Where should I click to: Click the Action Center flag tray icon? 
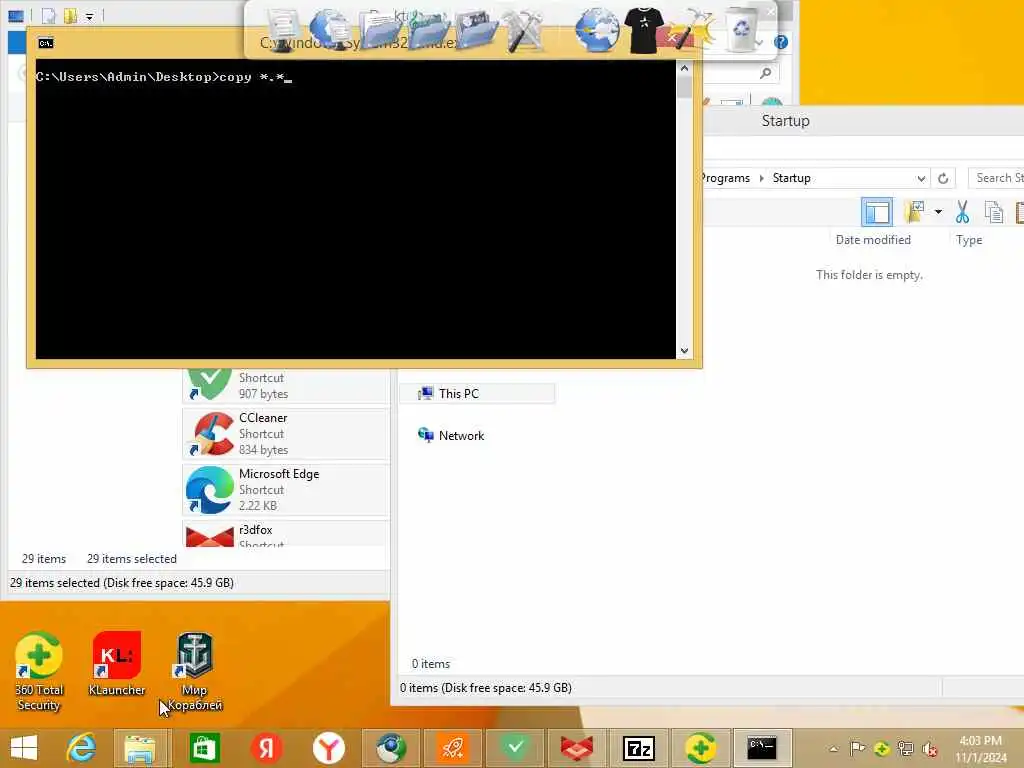[x=857, y=748]
